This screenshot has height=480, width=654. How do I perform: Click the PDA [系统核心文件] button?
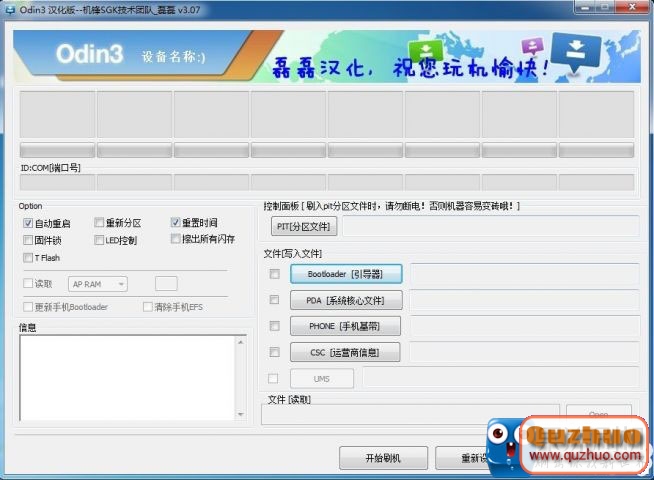pos(346,300)
